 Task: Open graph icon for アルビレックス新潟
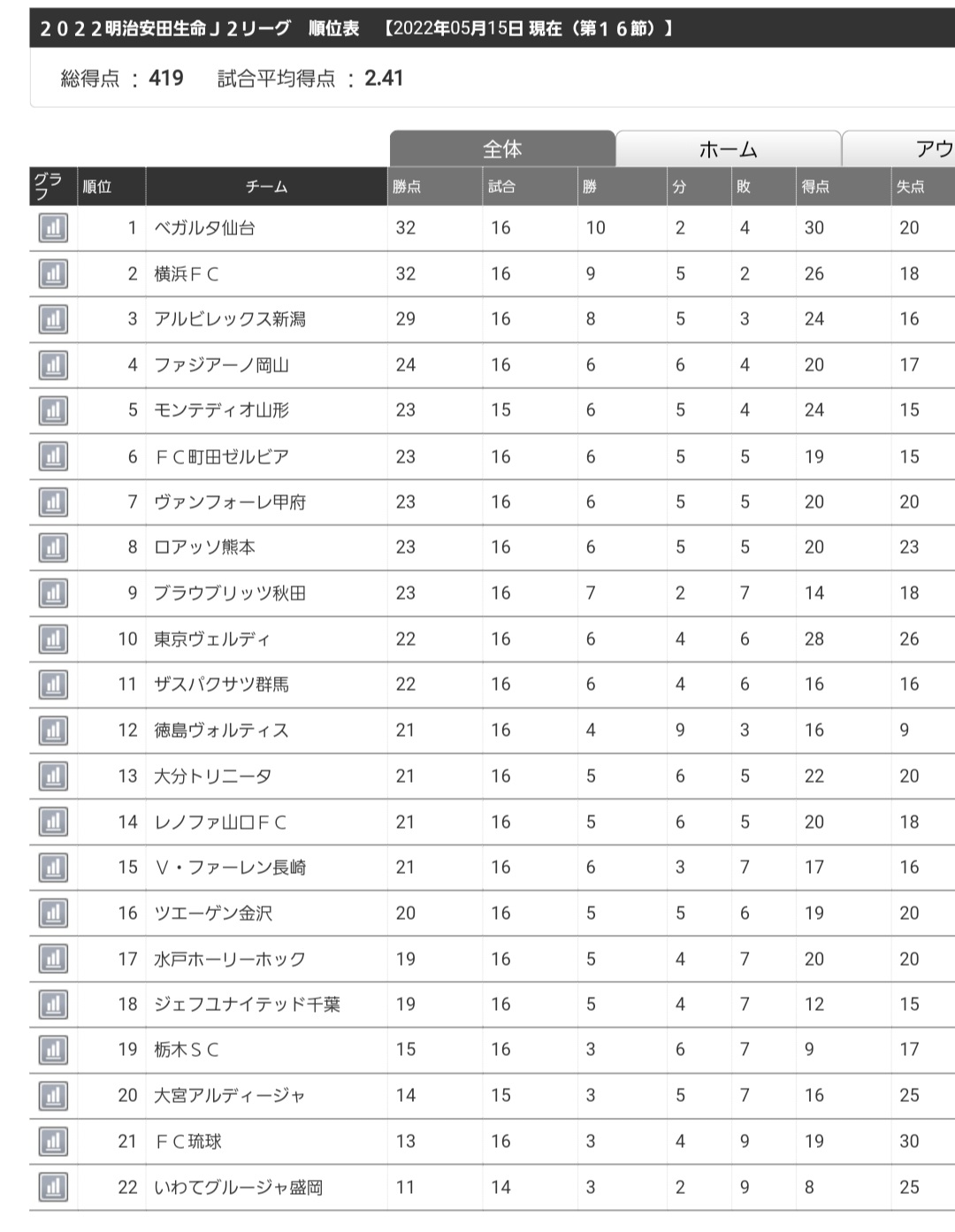53,319
